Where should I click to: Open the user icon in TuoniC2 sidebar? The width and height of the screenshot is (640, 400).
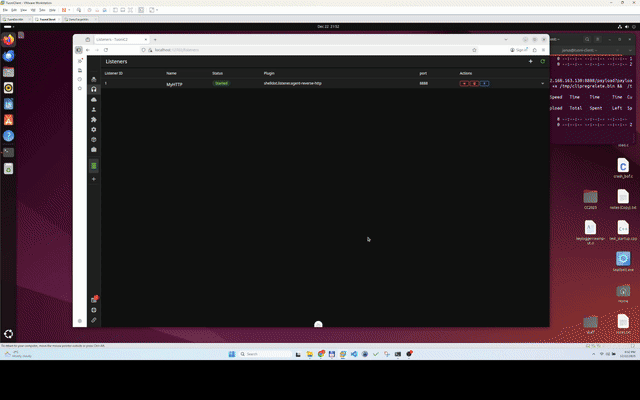94,109
